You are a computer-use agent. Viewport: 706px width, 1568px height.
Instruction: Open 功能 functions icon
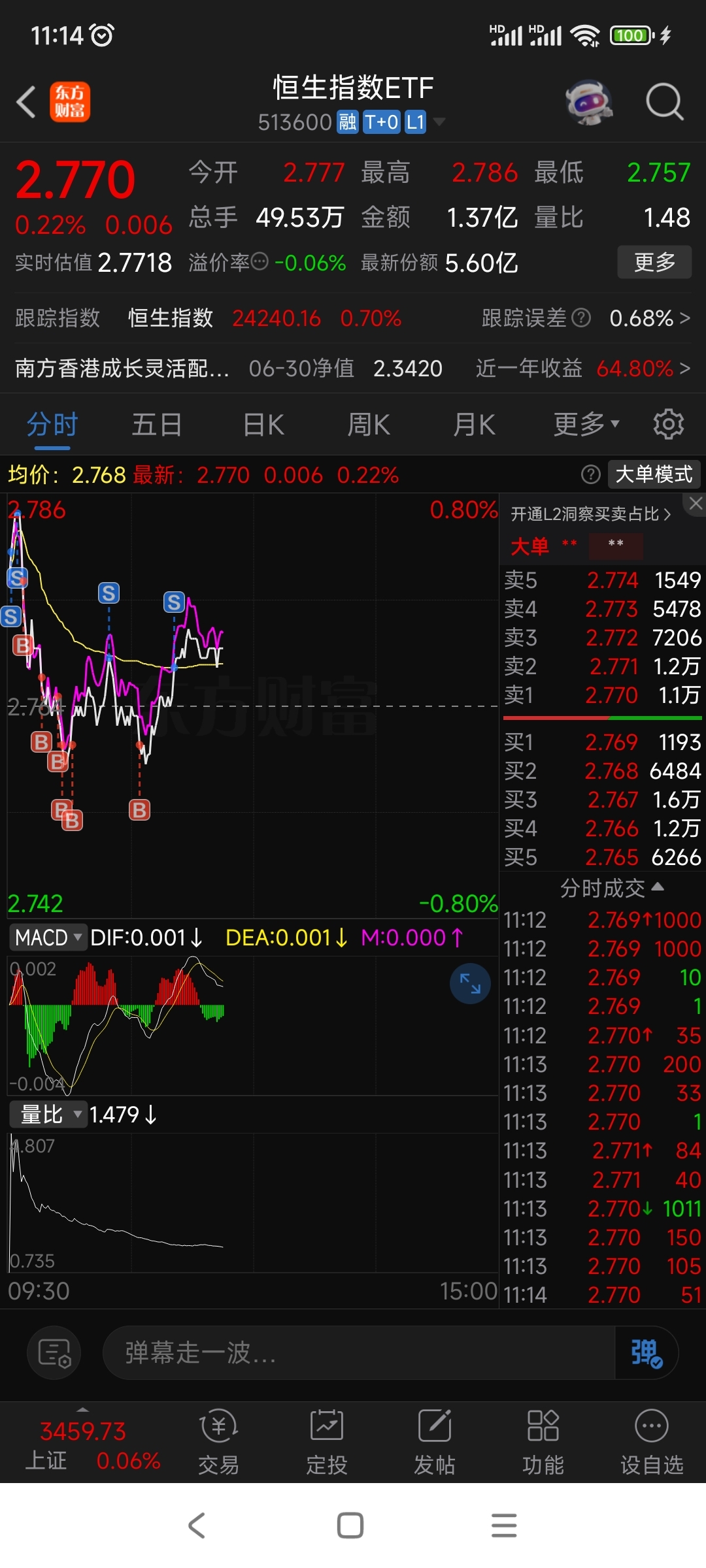[543, 1441]
